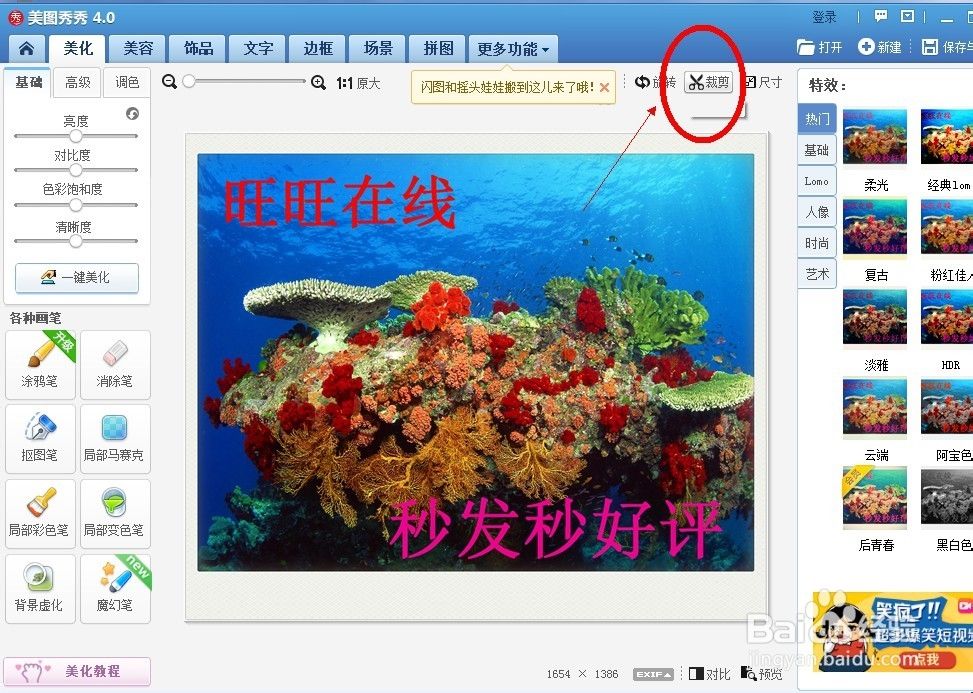The width and height of the screenshot is (973, 693).
Task: Switch to 热门 effects category
Action: coord(816,118)
